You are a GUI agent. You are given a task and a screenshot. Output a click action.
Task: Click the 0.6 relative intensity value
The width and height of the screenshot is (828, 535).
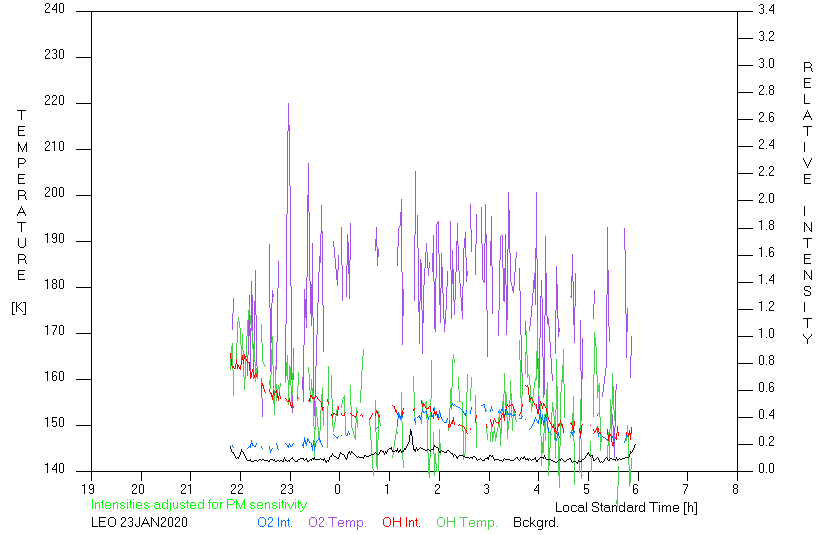click(x=766, y=388)
